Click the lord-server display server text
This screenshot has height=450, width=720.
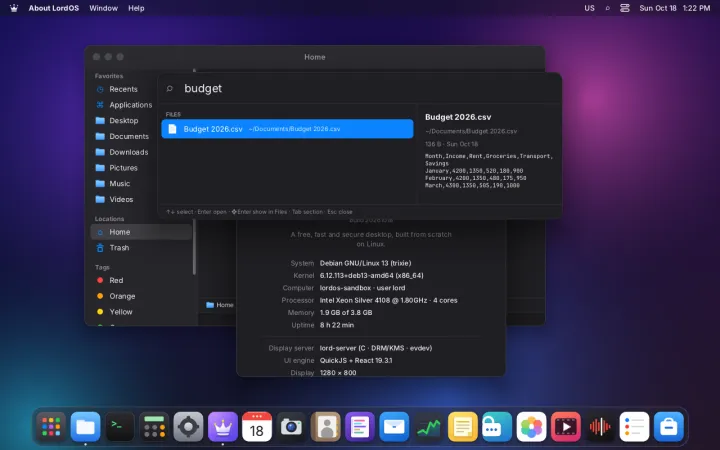(x=376, y=348)
